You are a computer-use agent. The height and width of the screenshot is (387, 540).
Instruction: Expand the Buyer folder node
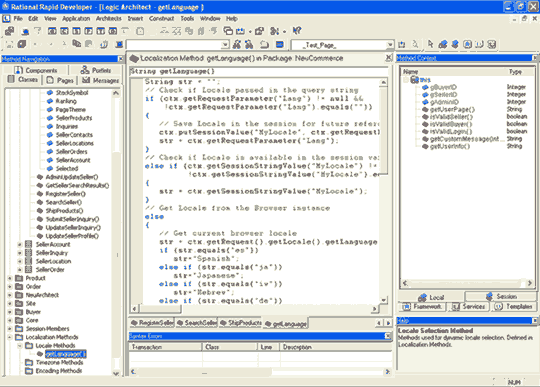tap(10, 312)
